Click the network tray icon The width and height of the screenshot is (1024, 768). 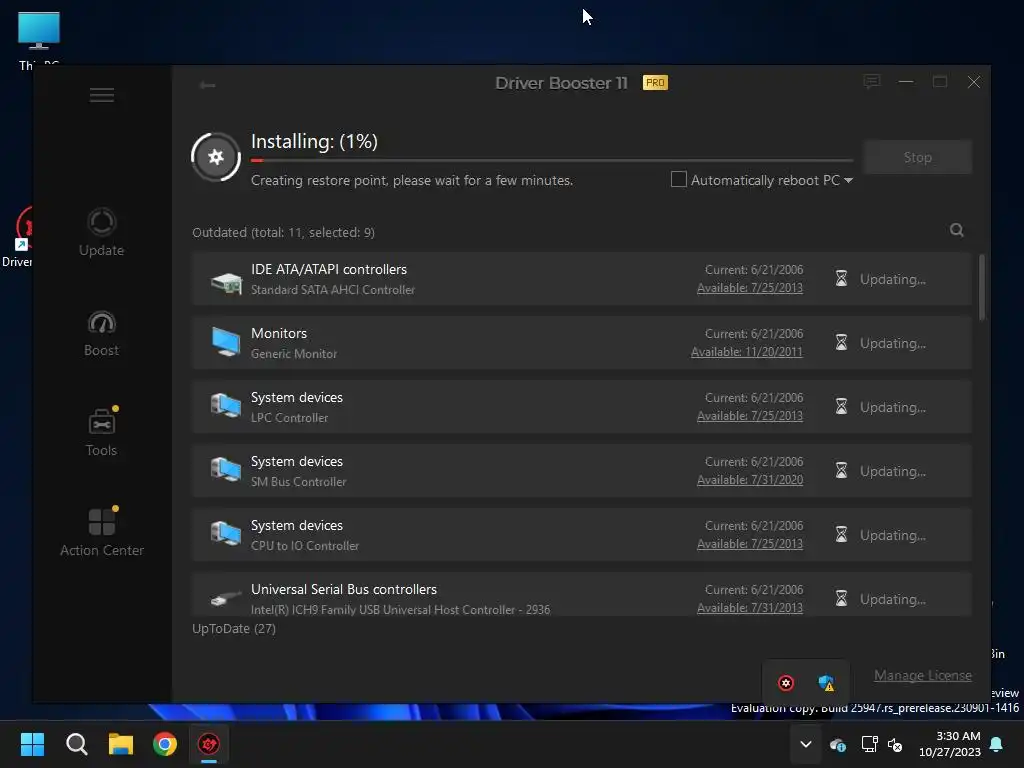coord(869,744)
